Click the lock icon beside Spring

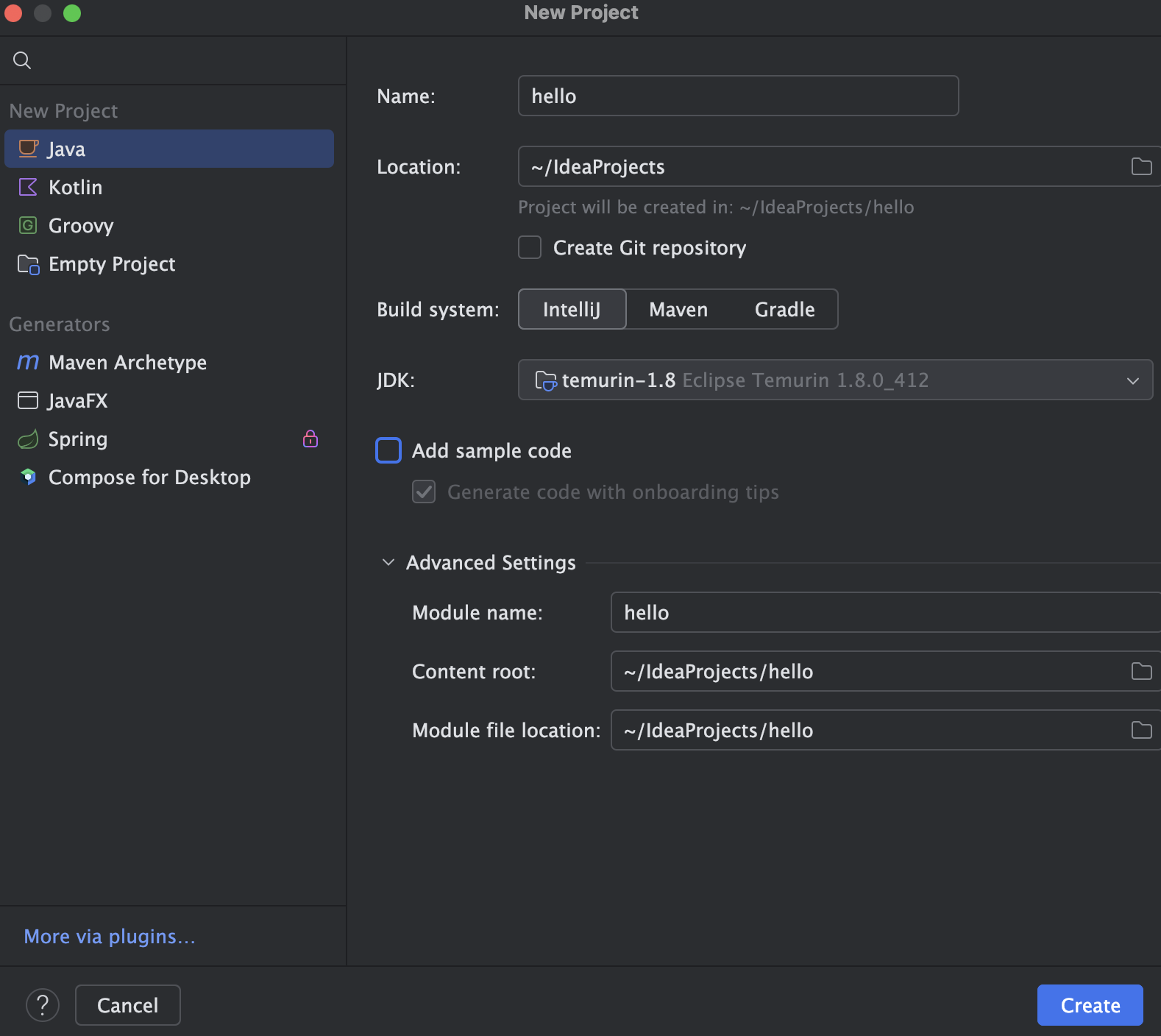[x=310, y=439]
